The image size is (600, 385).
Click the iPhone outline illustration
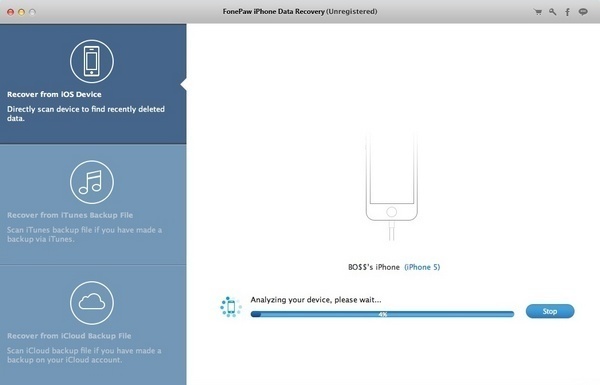click(391, 186)
